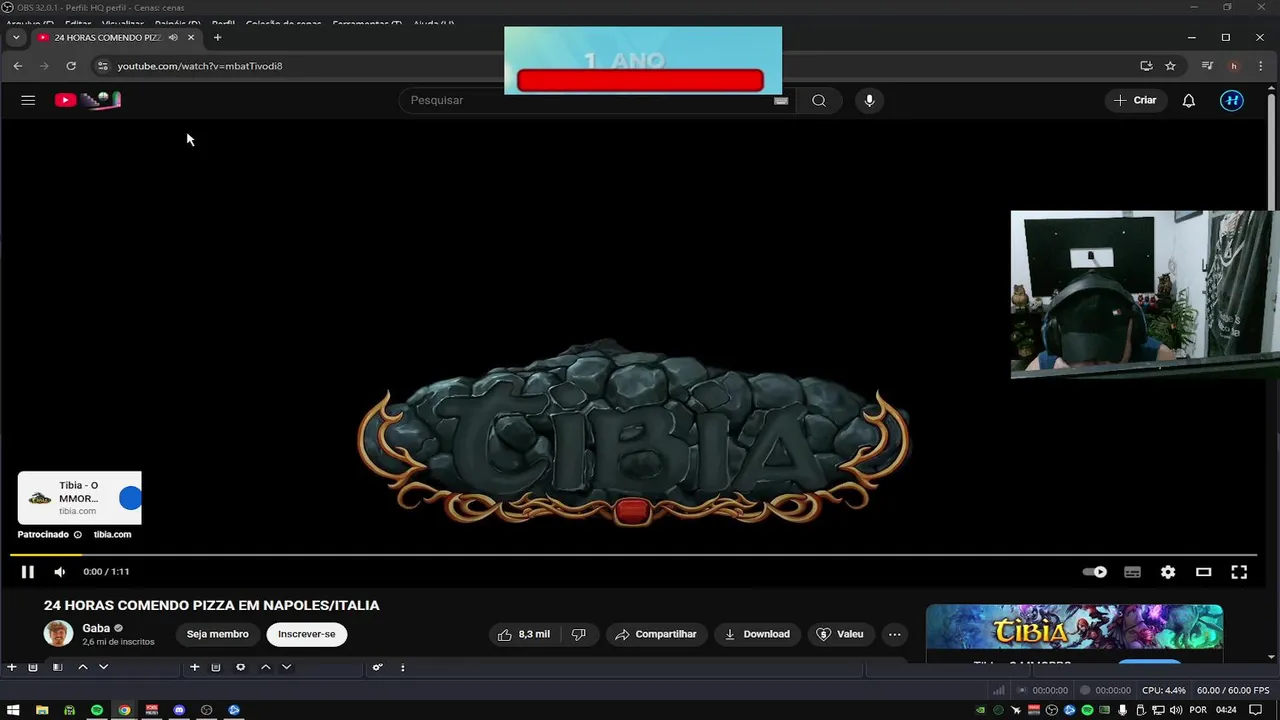Image resolution: width=1280 pixels, height=720 pixels.
Task: Open OBS Ferramentas menu
Action: pyautogui.click(x=367, y=24)
